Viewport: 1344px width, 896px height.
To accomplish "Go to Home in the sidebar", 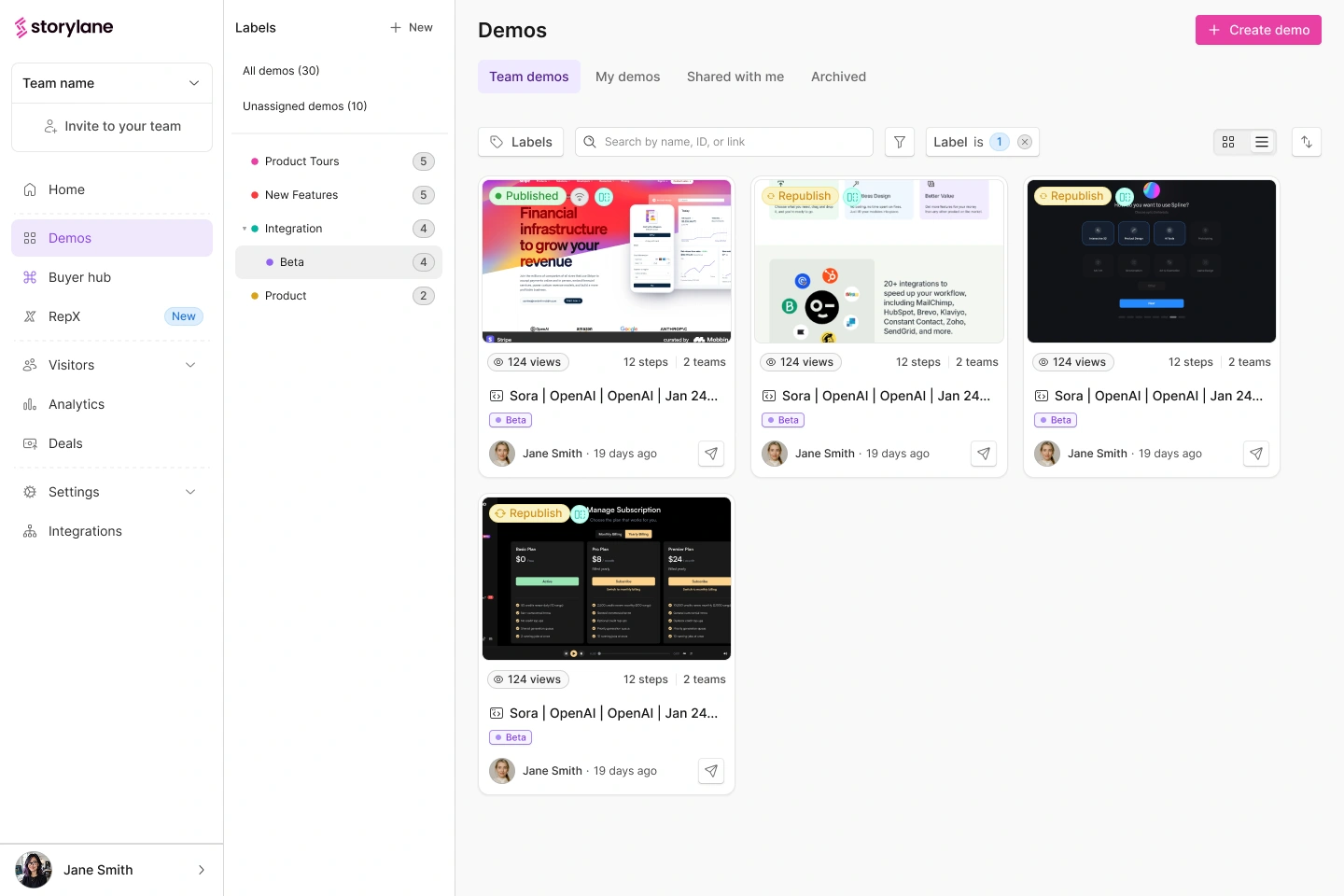I will click(112, 189).
